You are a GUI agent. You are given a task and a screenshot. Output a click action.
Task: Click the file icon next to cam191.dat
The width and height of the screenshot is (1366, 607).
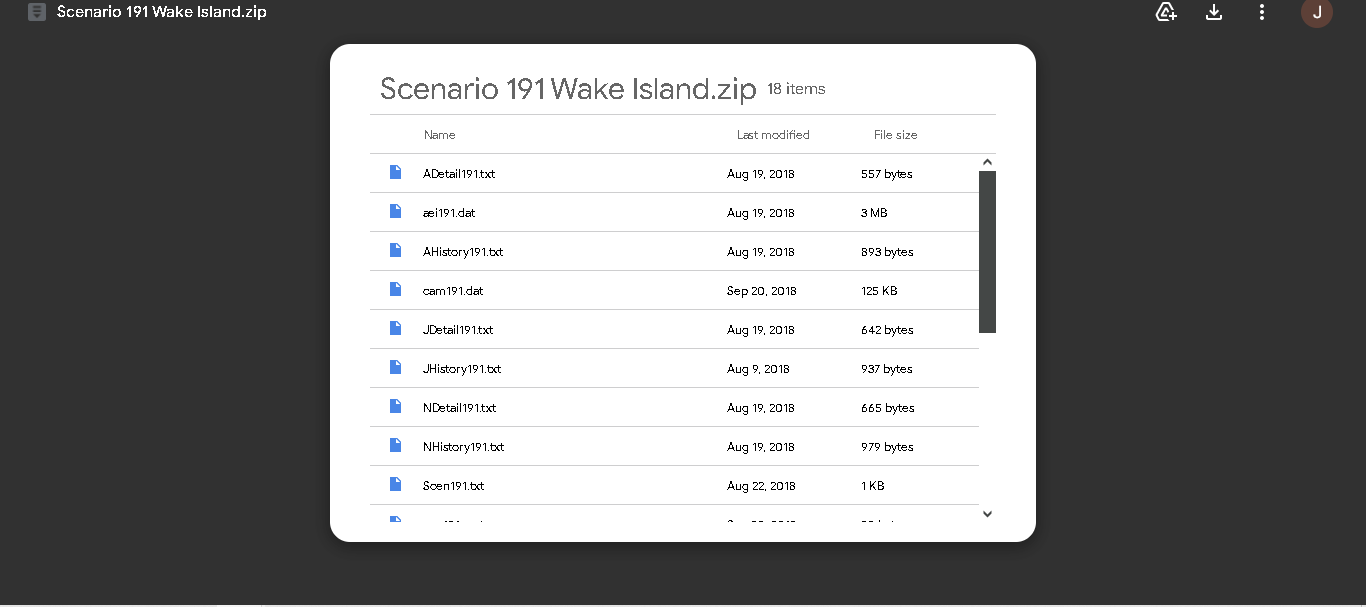pyautogui.click(x=396, y=290)
